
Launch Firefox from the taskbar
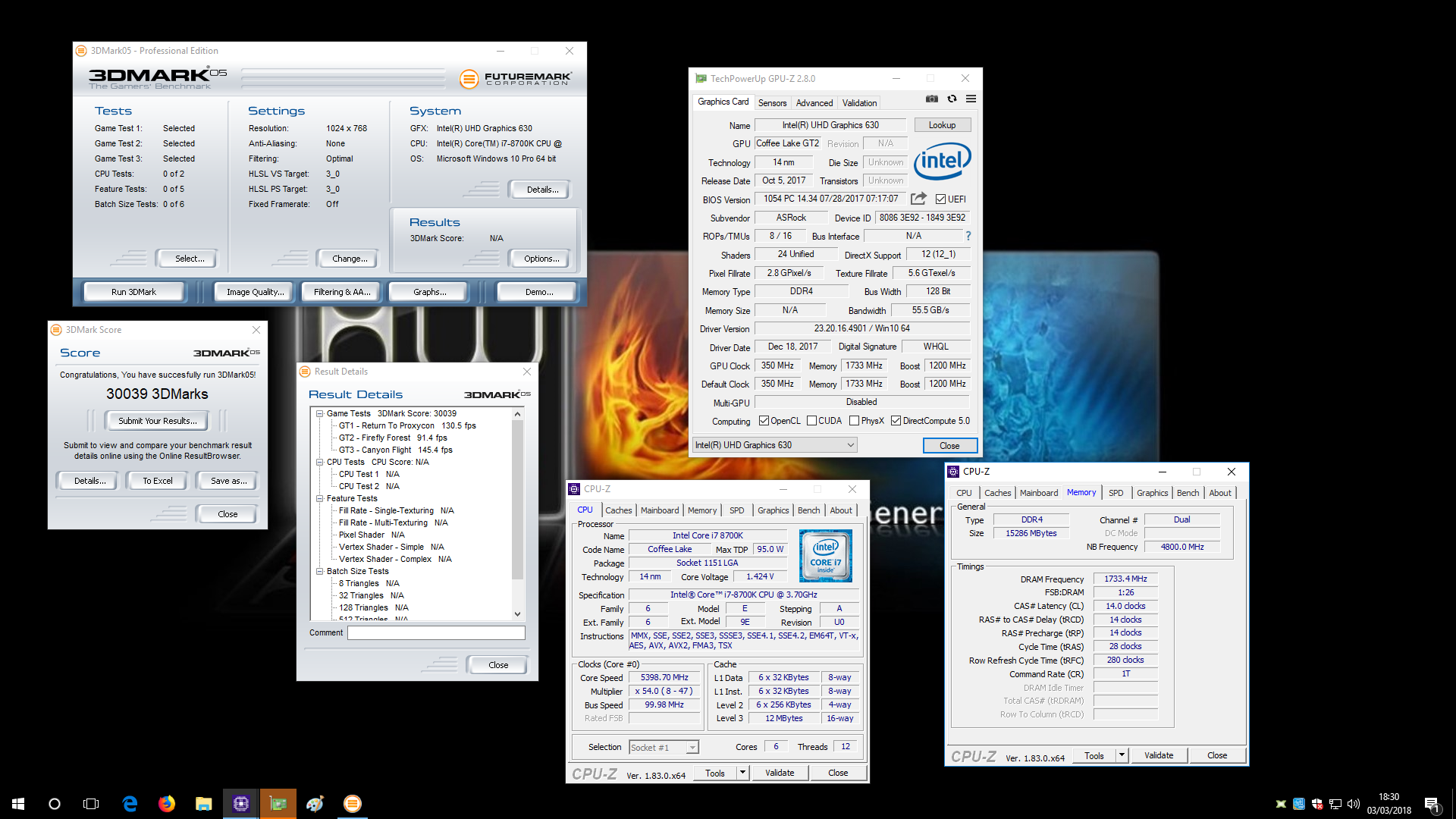point(167,804)
